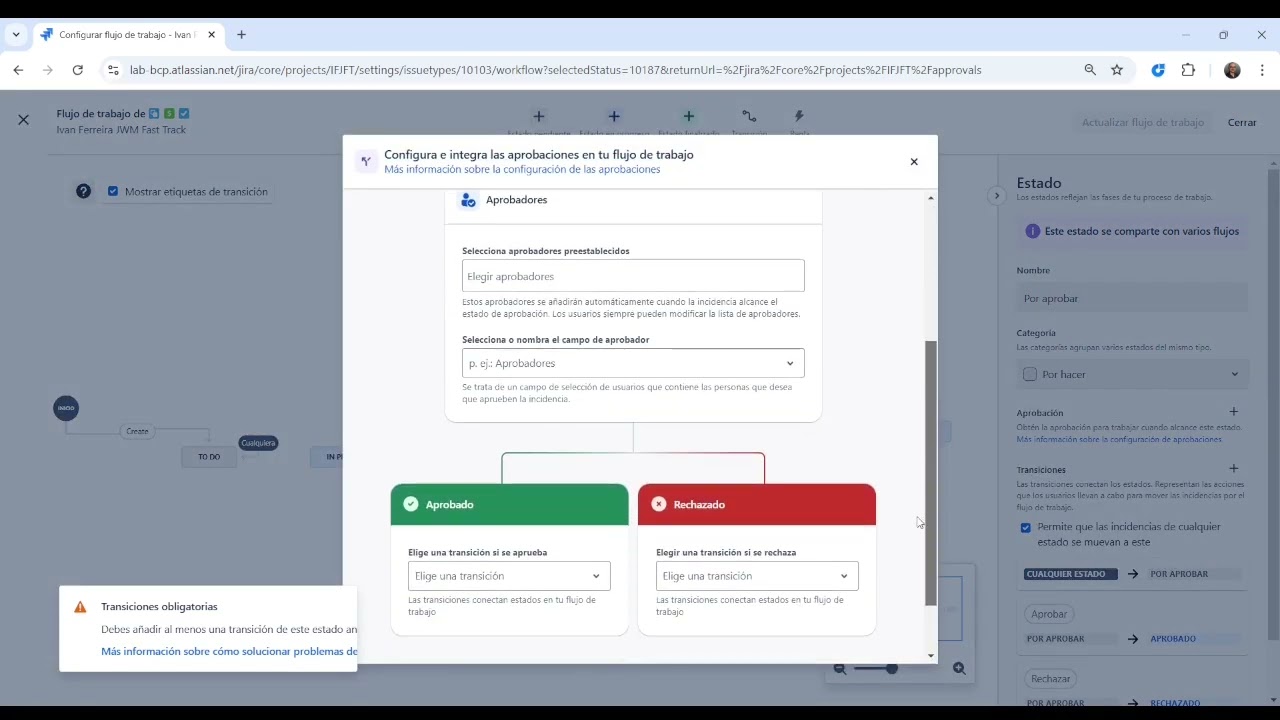This screenshot has width=1280, height=720.
Task: Click the zoom slider handle in diagram
Action: click(891, 668)
